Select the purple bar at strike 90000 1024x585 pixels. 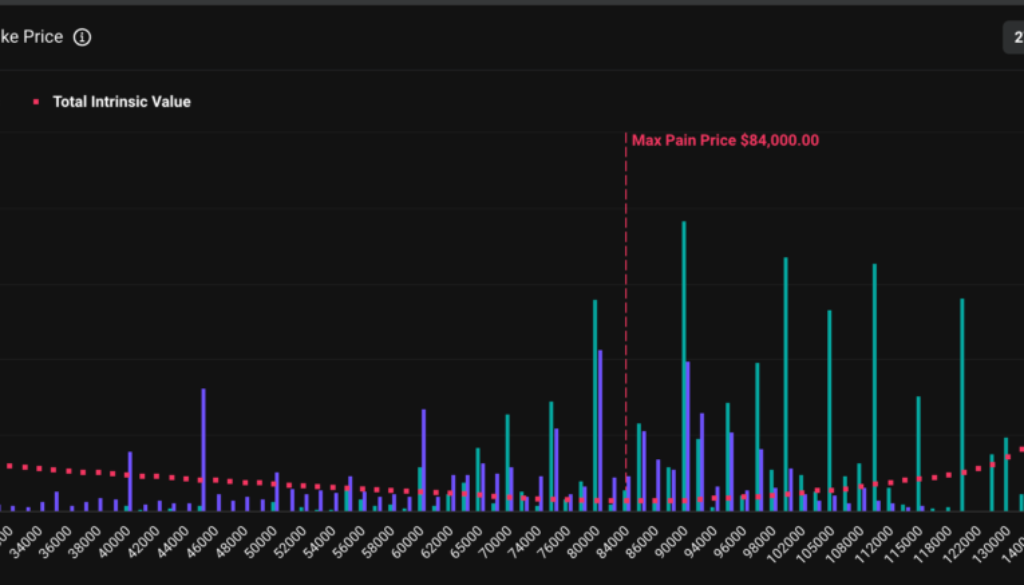688,436
